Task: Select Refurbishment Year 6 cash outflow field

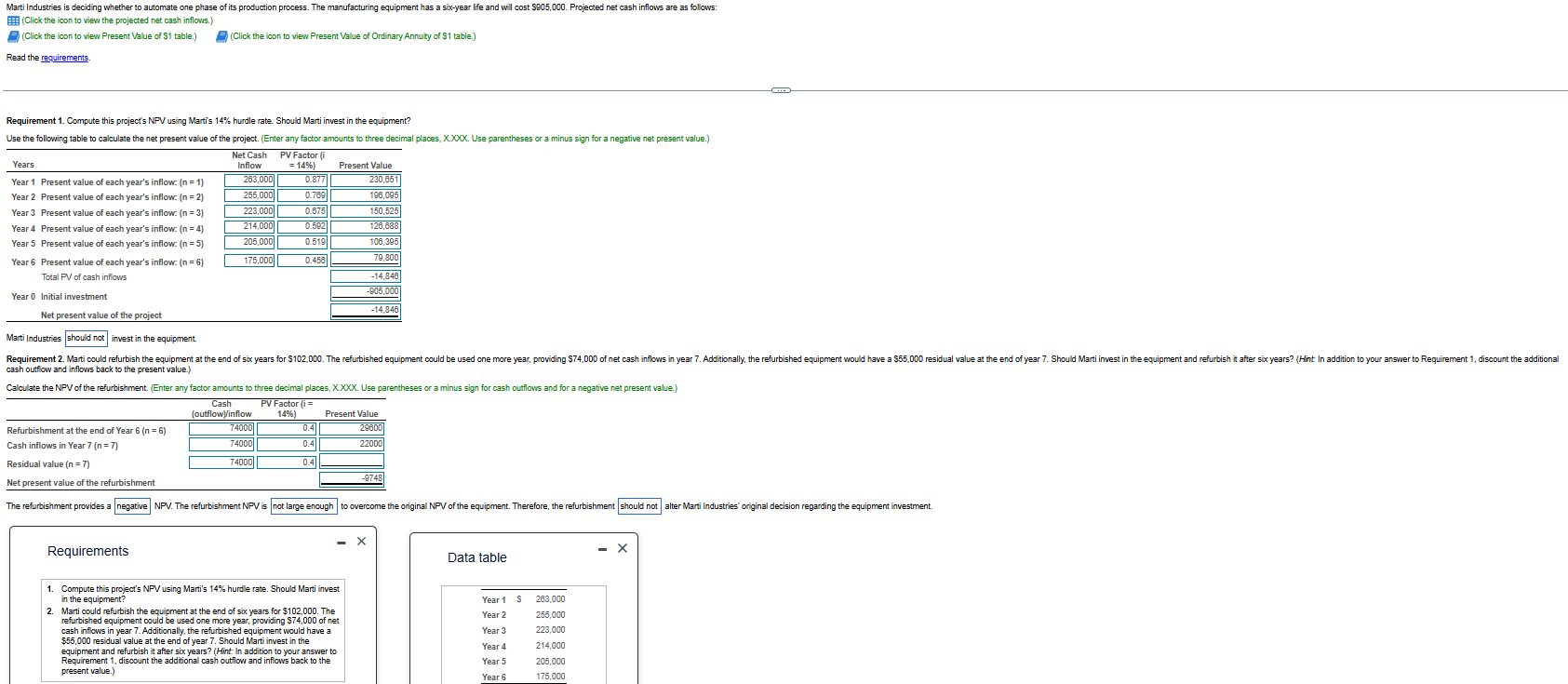Action: (x=221, y=428)
